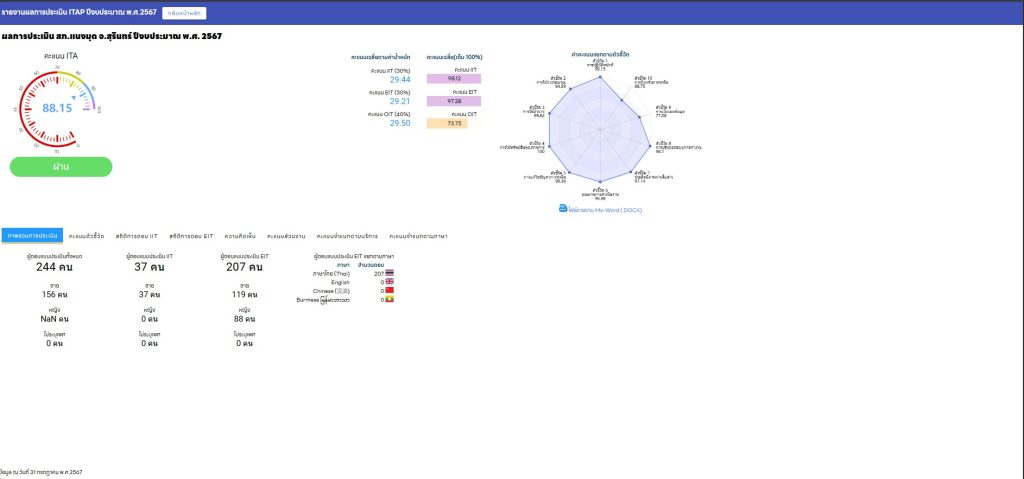Image resolution: width=1024 pixels, height=479 pixels.
Task: Click the UK flag beside English
Action: click(x=390, y=281)
